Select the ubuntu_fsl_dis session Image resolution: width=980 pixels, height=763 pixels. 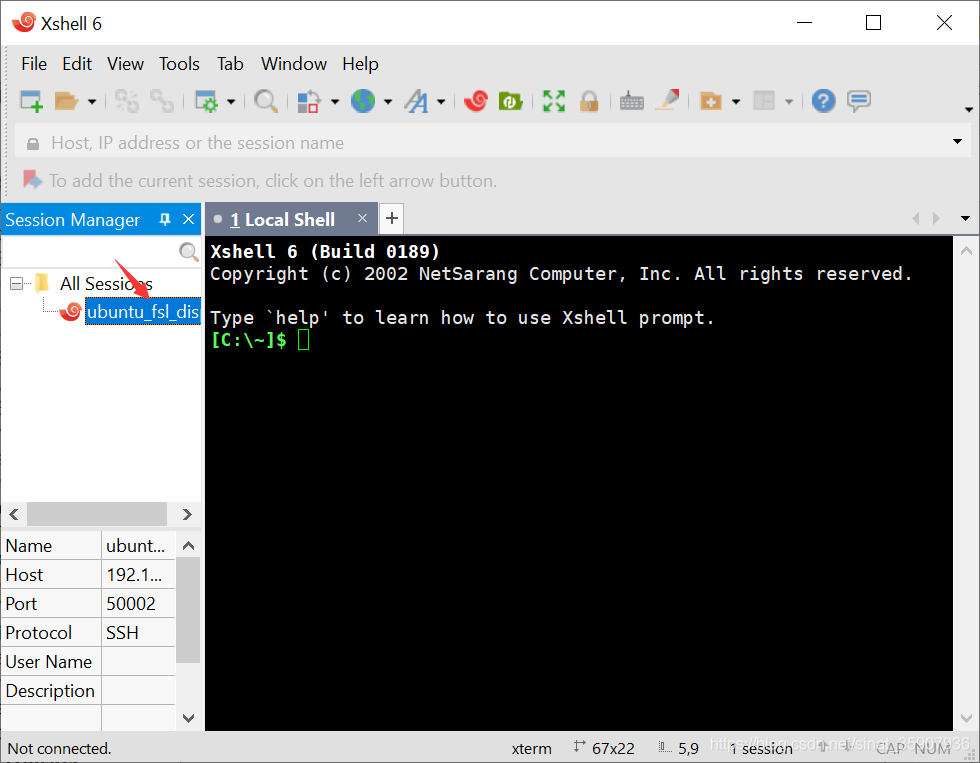click(142, 311)
